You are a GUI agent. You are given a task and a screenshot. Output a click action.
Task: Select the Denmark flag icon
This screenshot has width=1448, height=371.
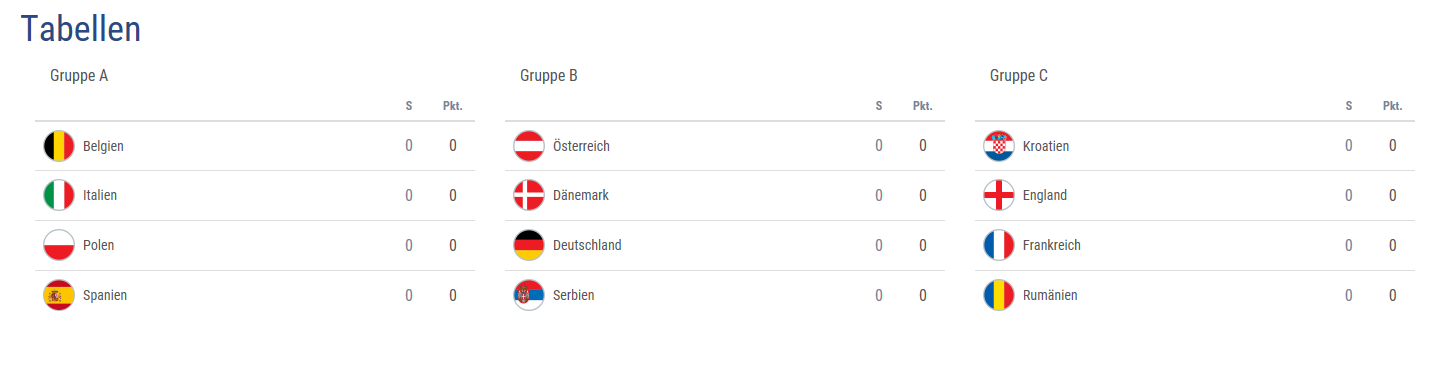(529, 196)
